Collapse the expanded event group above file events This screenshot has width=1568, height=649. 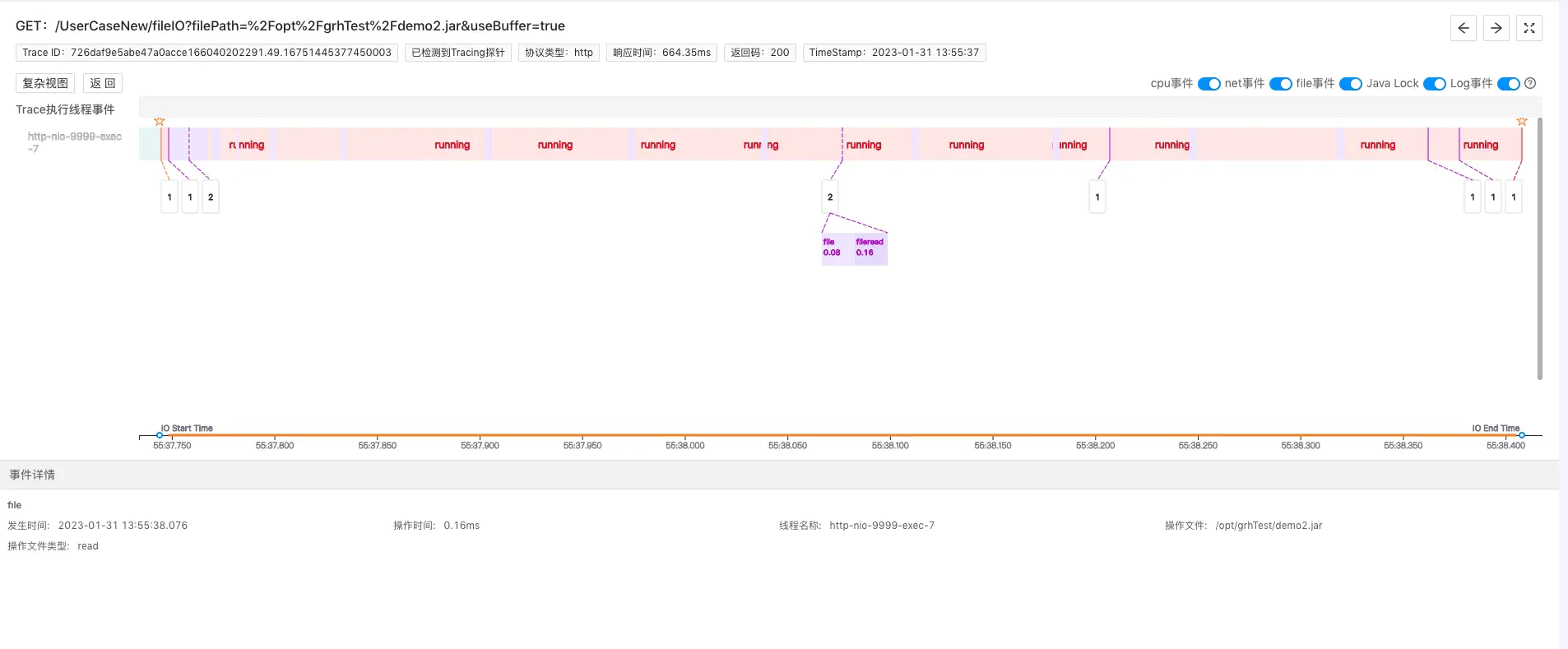(830, 197)
